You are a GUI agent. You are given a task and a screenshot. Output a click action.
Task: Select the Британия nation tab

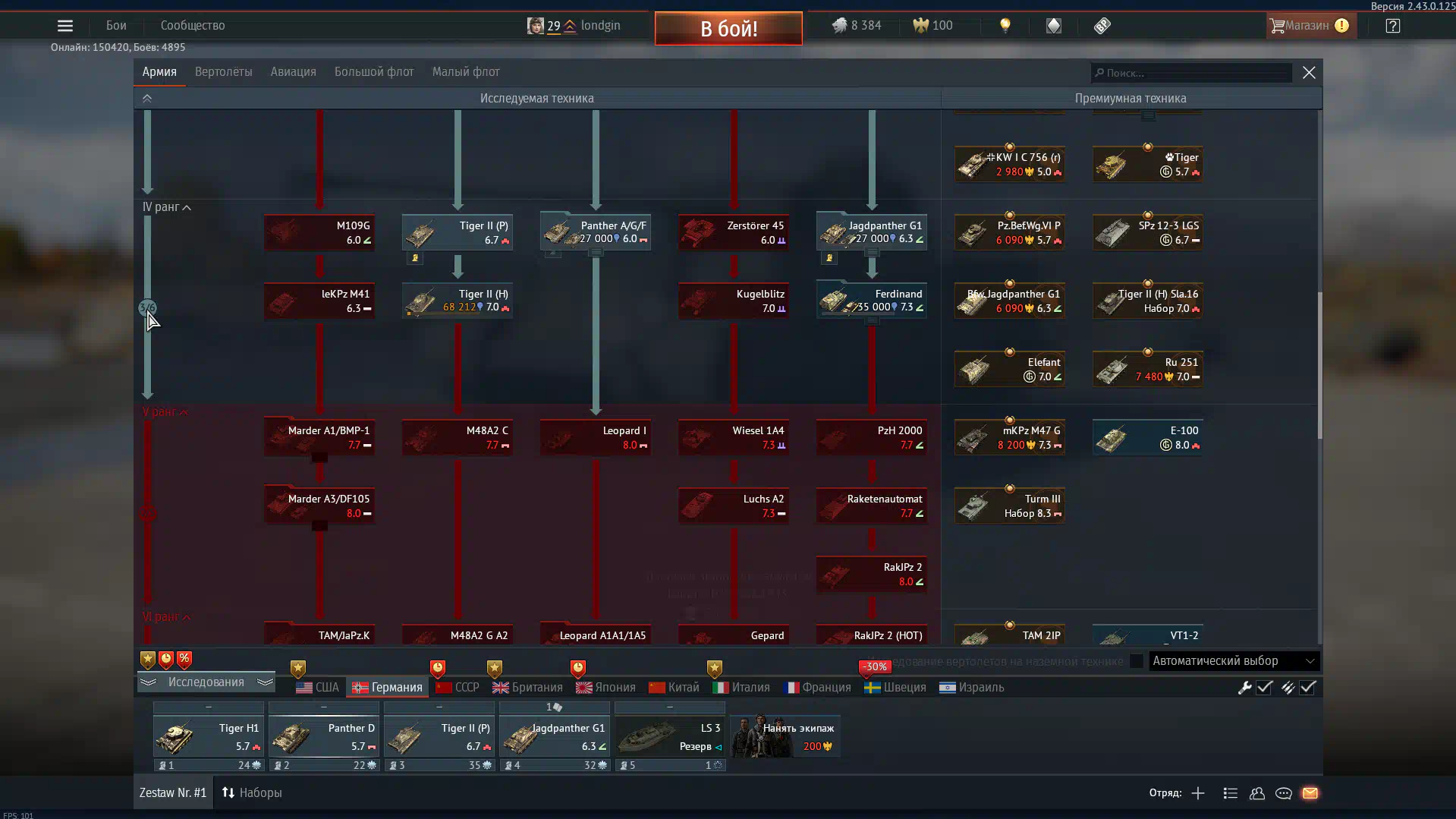(527, 688)
